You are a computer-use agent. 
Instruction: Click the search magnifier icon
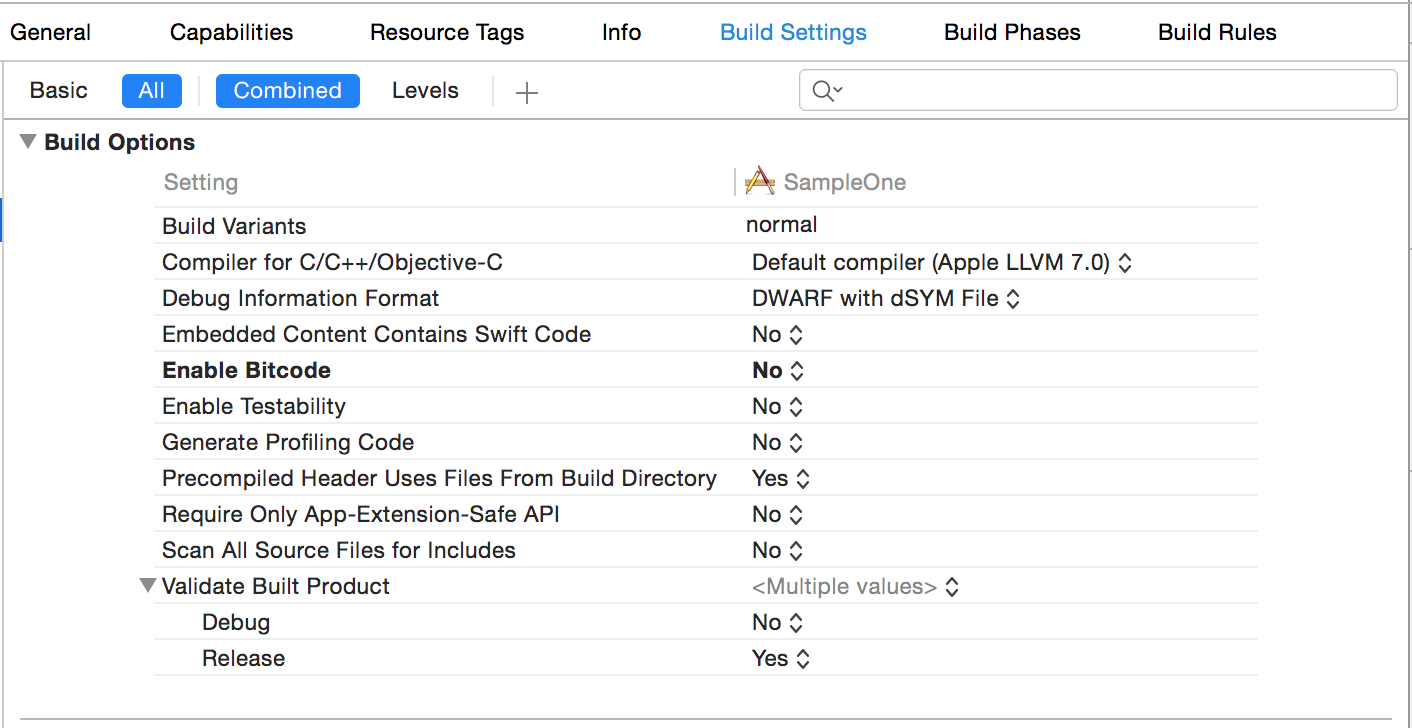[x=826, y=91]
